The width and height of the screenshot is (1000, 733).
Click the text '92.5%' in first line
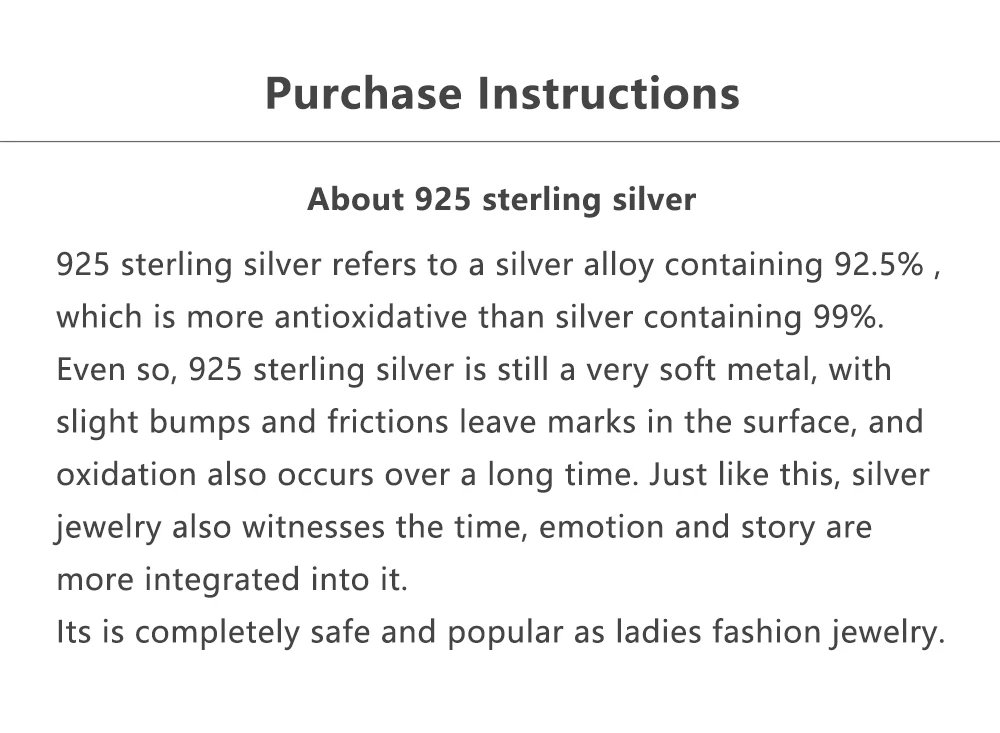click(x=879, y=264)
